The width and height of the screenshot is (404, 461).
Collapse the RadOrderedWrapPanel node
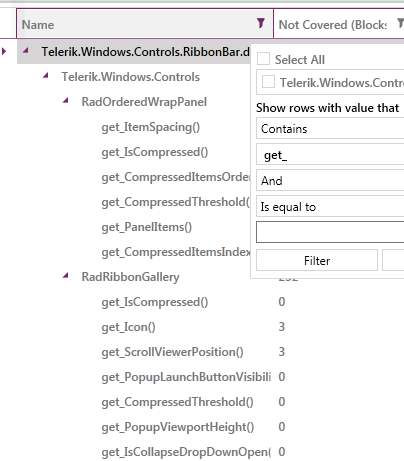coord(66,101)
